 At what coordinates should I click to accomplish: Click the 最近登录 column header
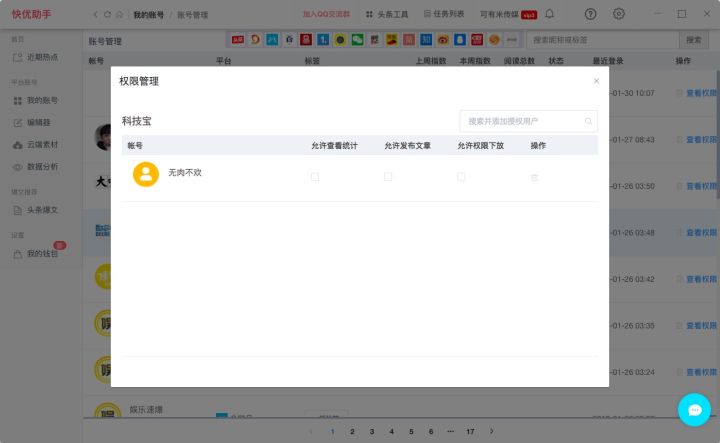608,61
